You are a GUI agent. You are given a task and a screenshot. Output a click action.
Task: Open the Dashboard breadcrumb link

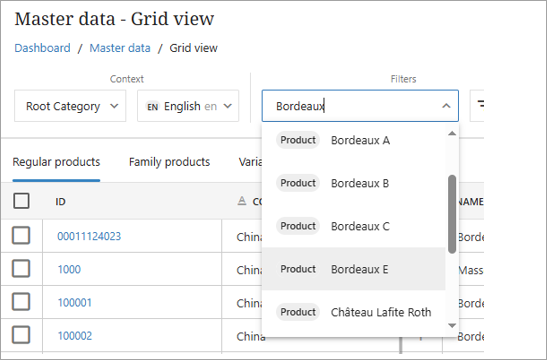point(43,48)
